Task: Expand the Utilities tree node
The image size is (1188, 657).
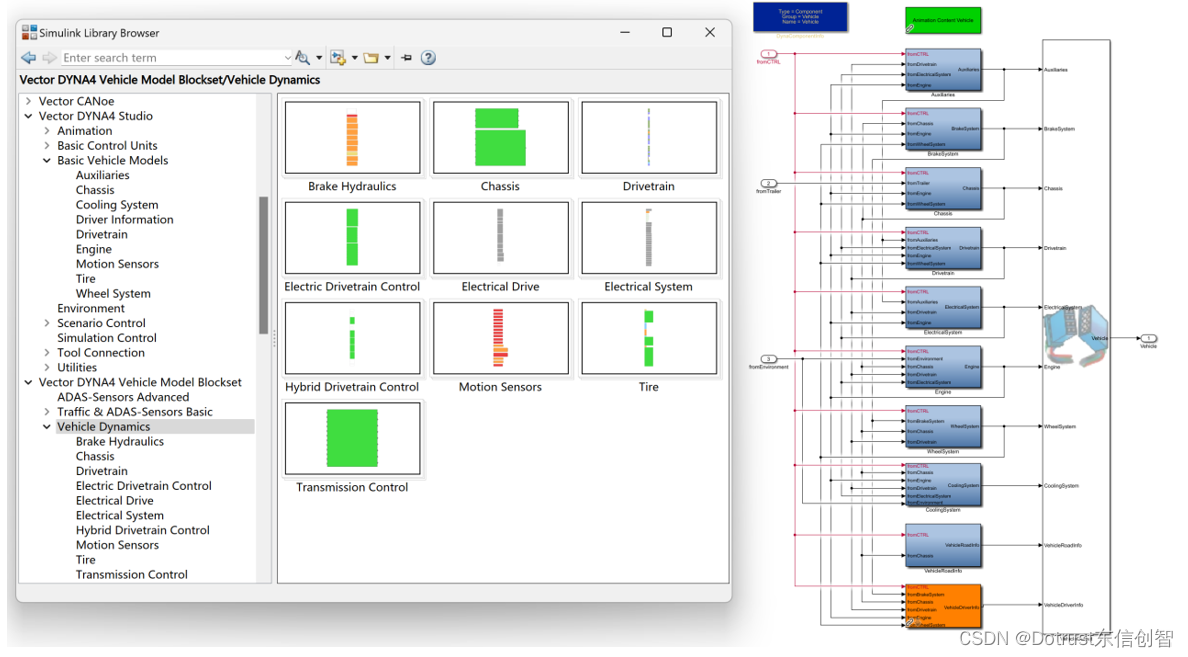Action: pyautogui.click(x=46, y=368)
